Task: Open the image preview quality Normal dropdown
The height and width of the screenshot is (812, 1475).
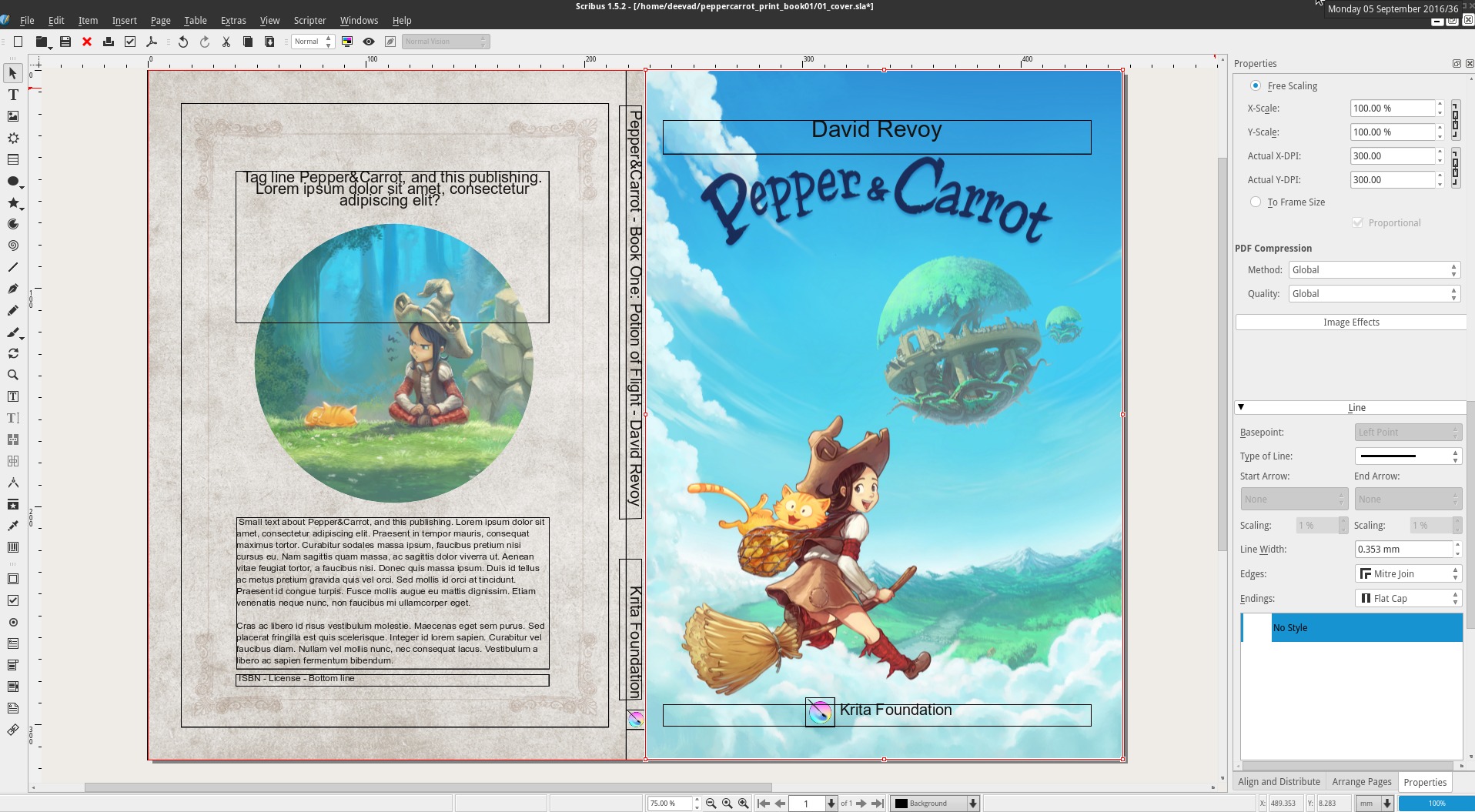Action: click(313, 42)
